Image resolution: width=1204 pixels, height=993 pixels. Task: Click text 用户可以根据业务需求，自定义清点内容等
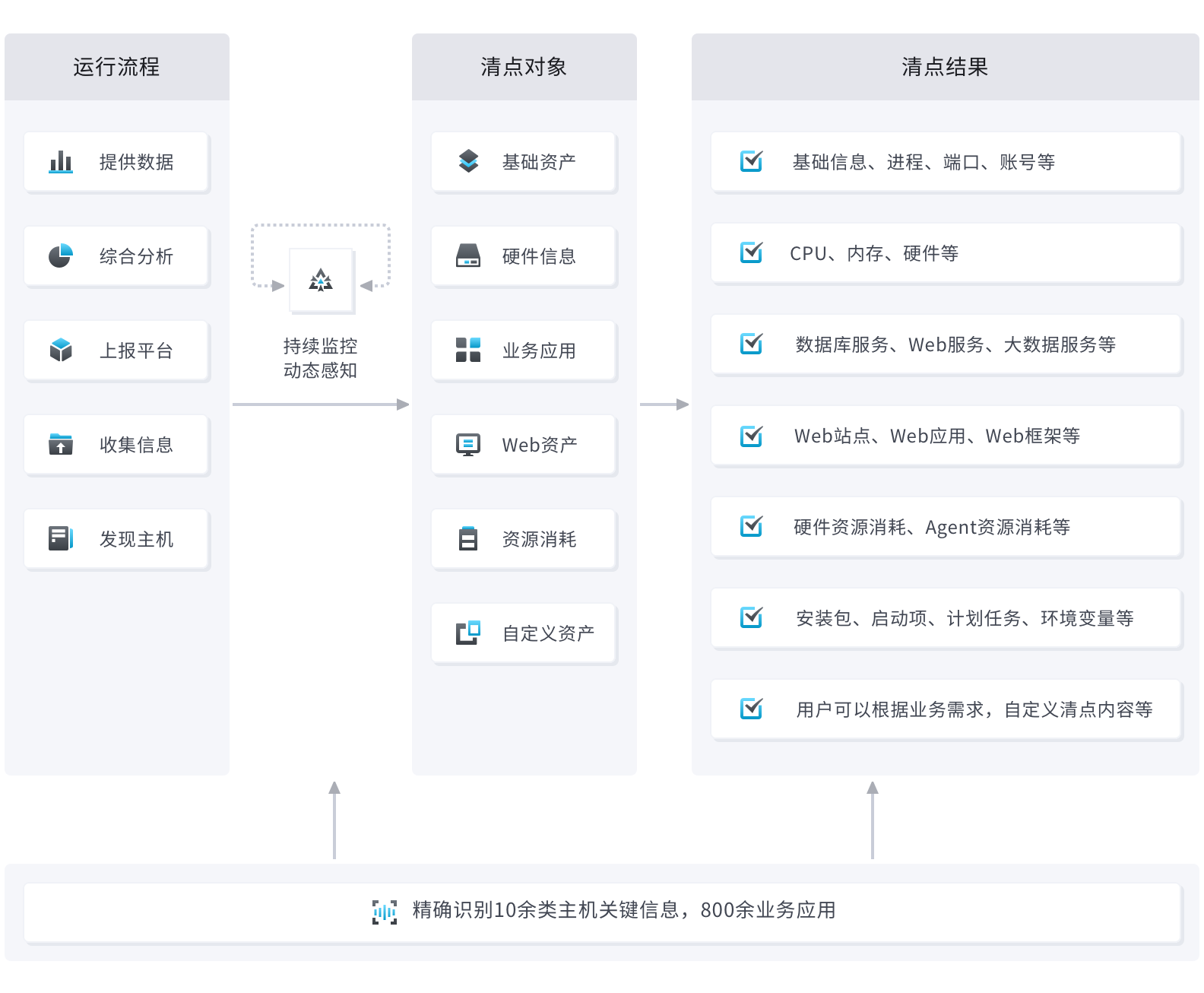[x=974, y=709]
